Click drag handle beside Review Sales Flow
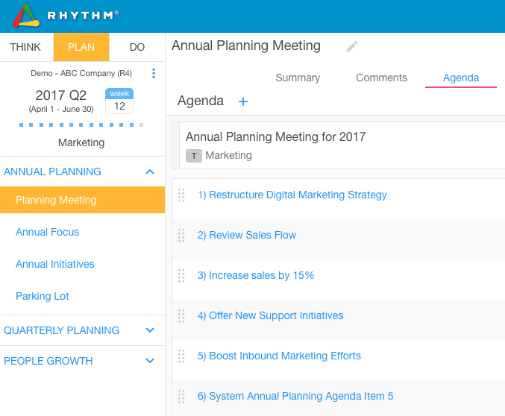The height and width of the screenshot is (416, 505). click(181, 235)
